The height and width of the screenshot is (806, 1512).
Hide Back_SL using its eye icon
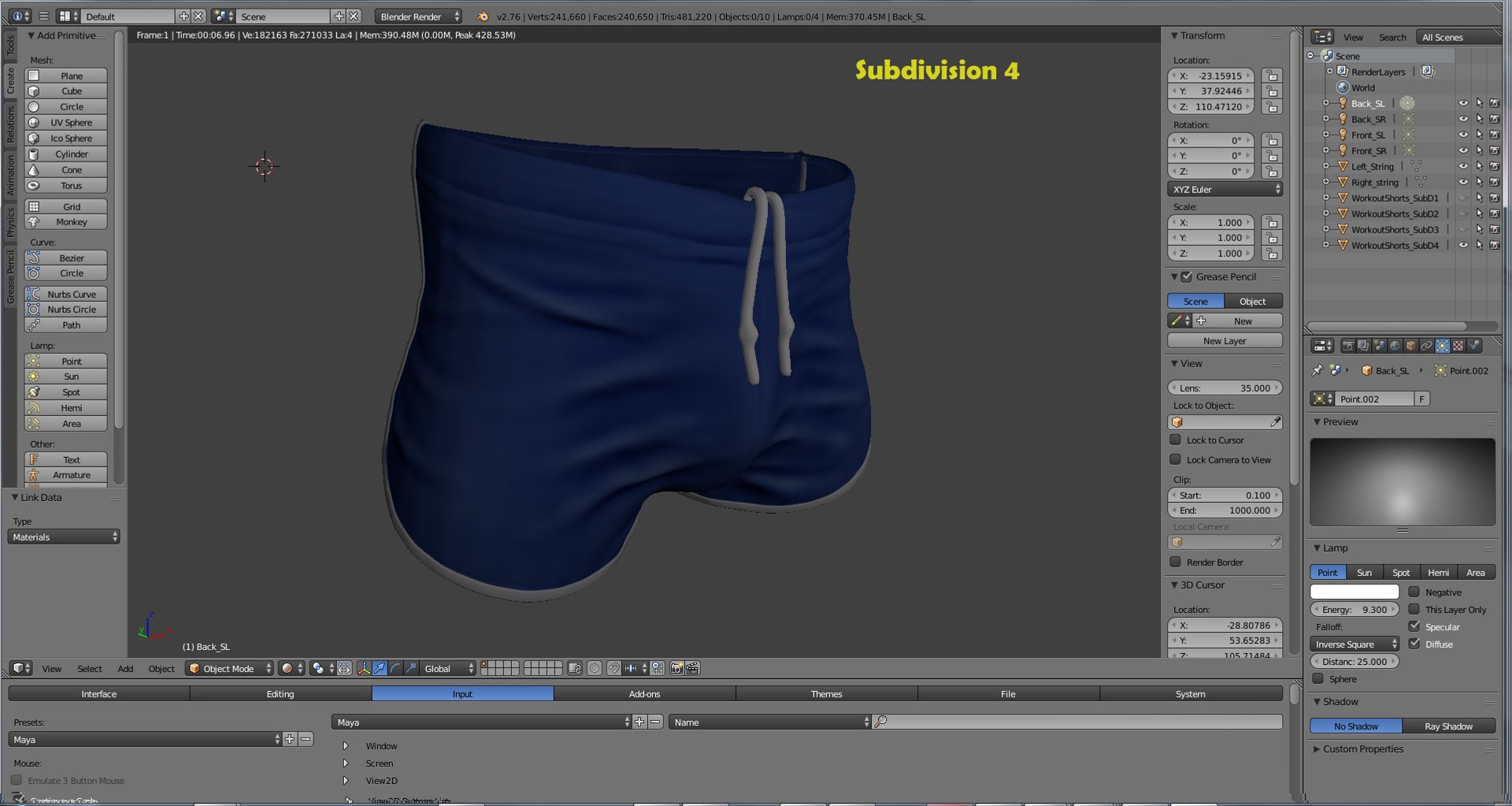[1463, 103]
